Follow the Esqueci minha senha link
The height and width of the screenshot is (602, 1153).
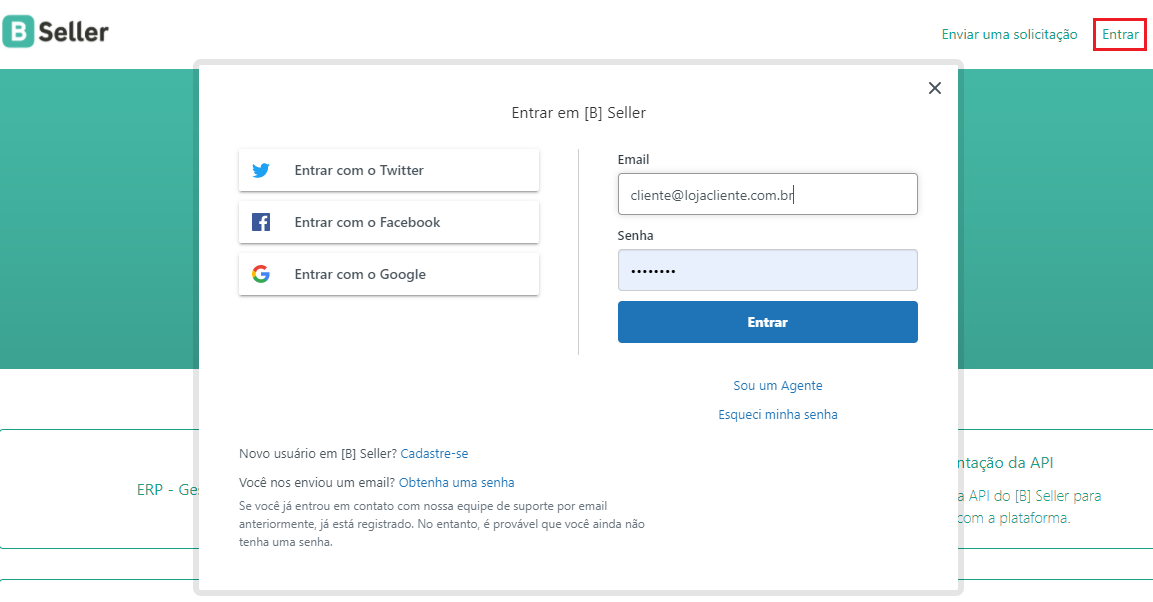[778, 415]
